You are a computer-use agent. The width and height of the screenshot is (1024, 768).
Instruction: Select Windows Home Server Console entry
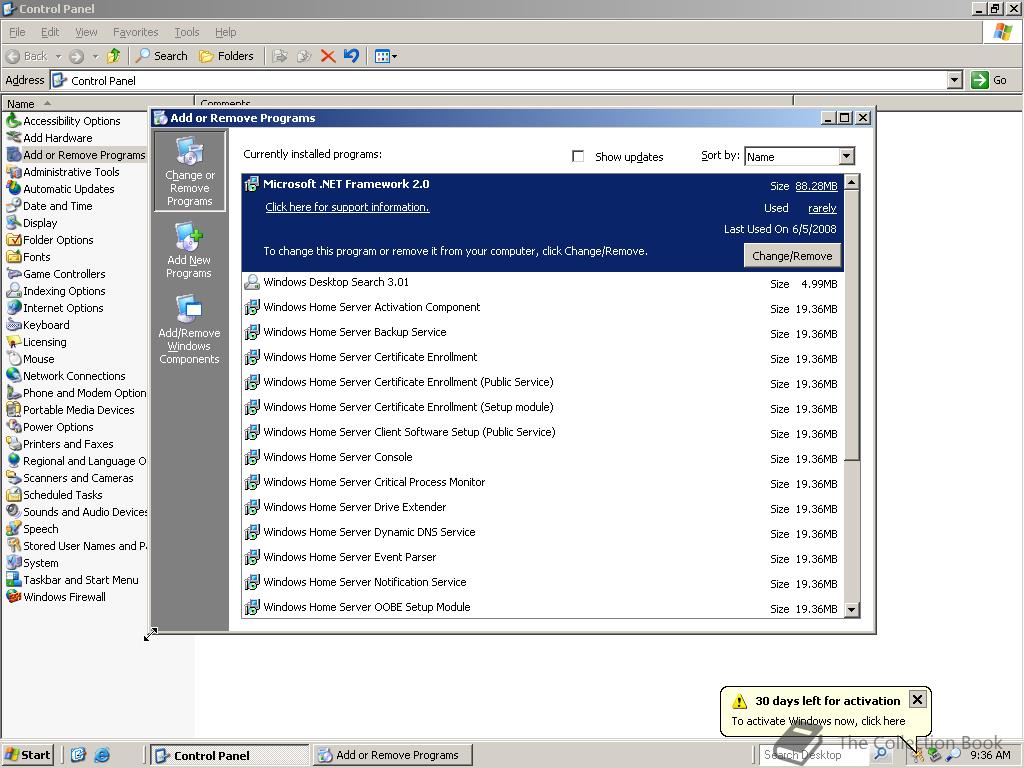pyautogui.click(x=541, y=458)
